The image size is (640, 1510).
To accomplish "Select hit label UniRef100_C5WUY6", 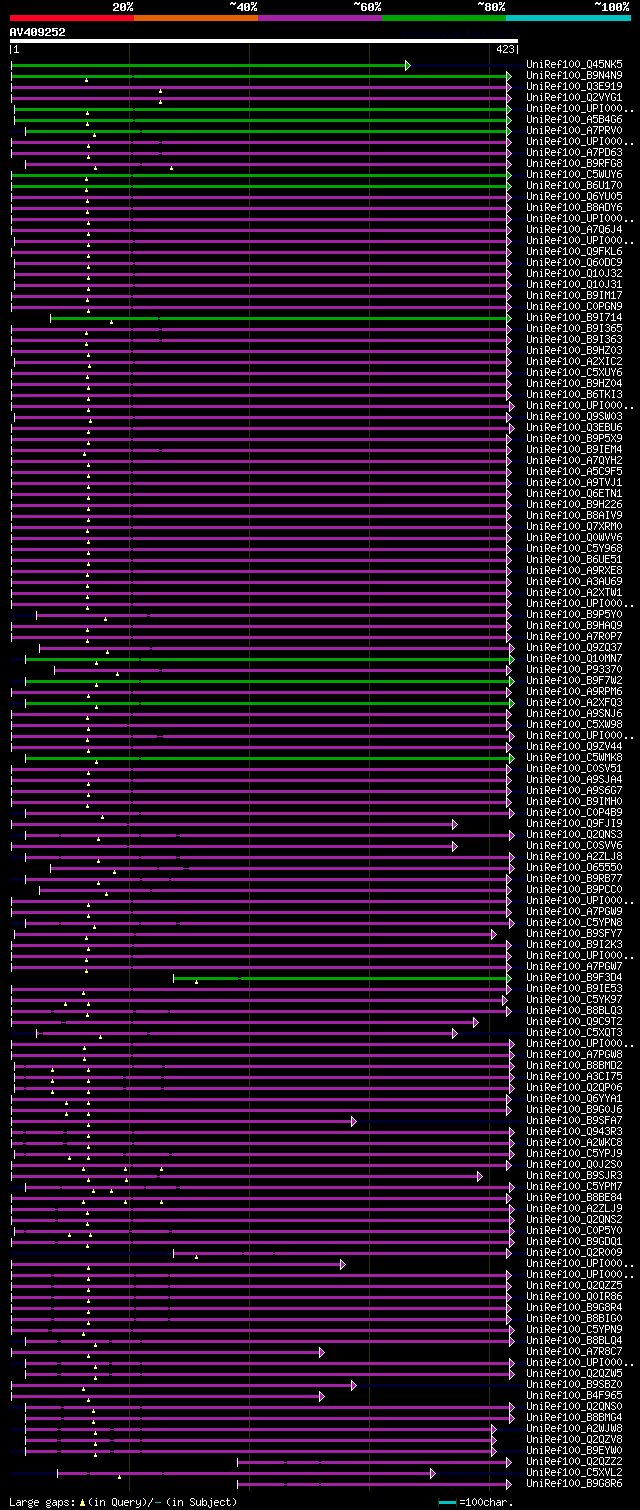I will coord(575,175).
